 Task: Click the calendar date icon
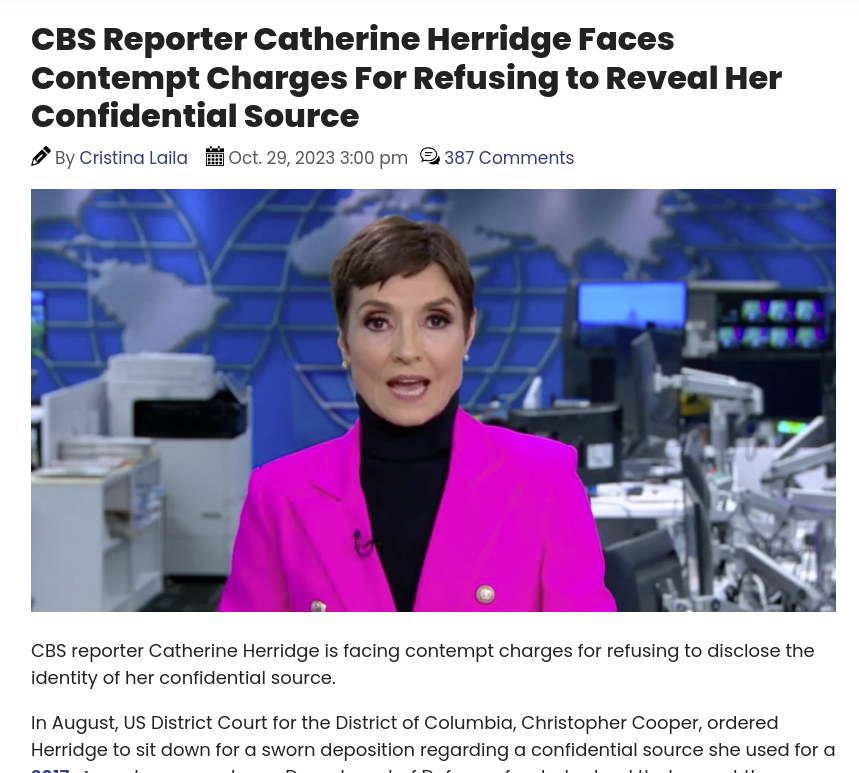click(215, 157)
